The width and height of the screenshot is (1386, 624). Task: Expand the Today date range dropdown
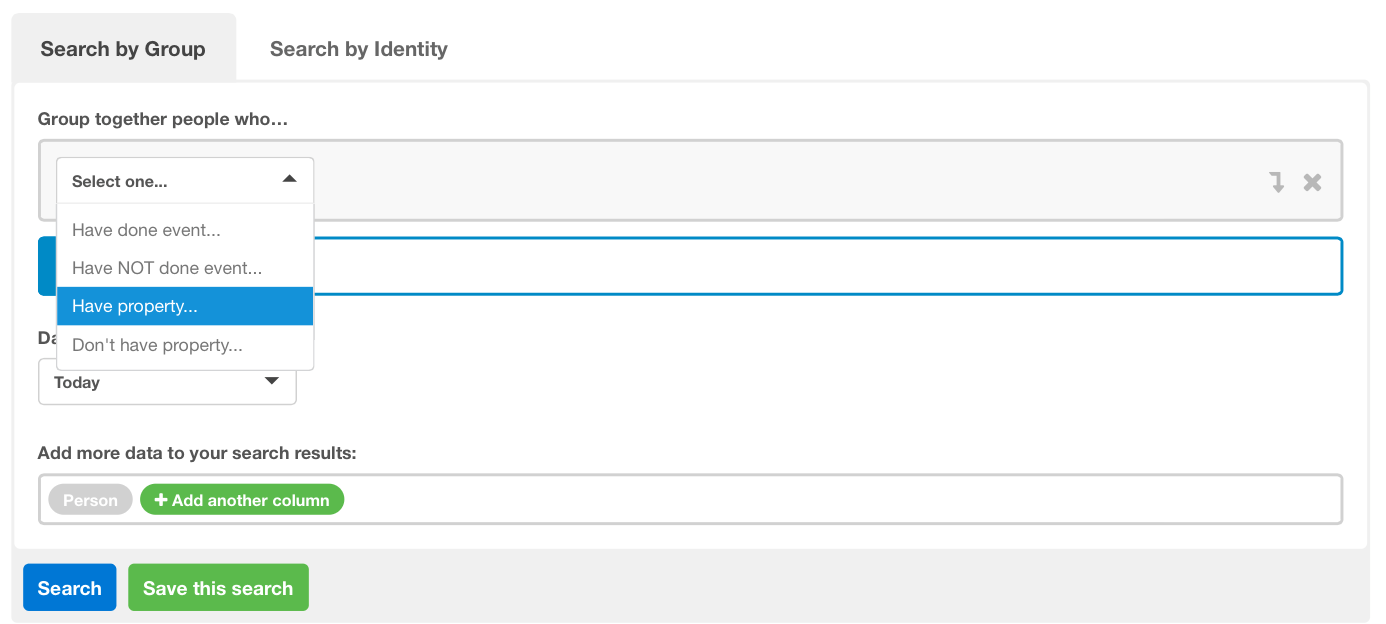(166, 382)
